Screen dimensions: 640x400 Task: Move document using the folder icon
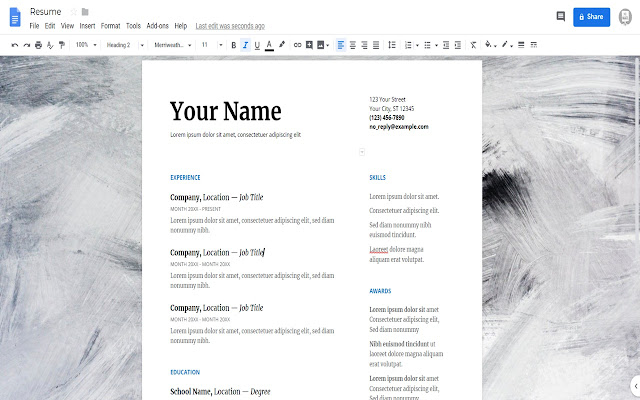(x=85, y=12)
